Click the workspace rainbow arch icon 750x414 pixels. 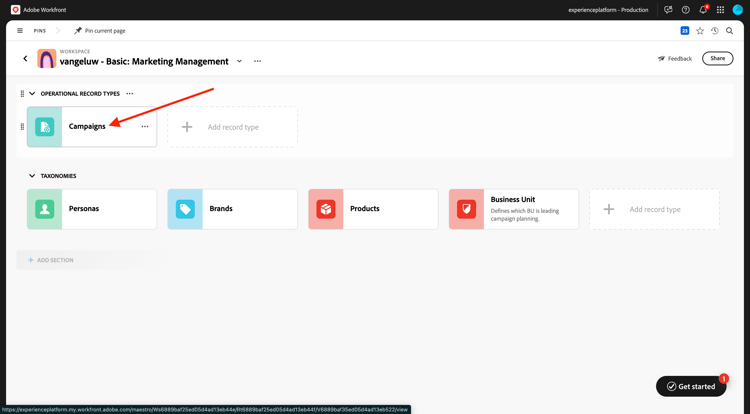47,59
